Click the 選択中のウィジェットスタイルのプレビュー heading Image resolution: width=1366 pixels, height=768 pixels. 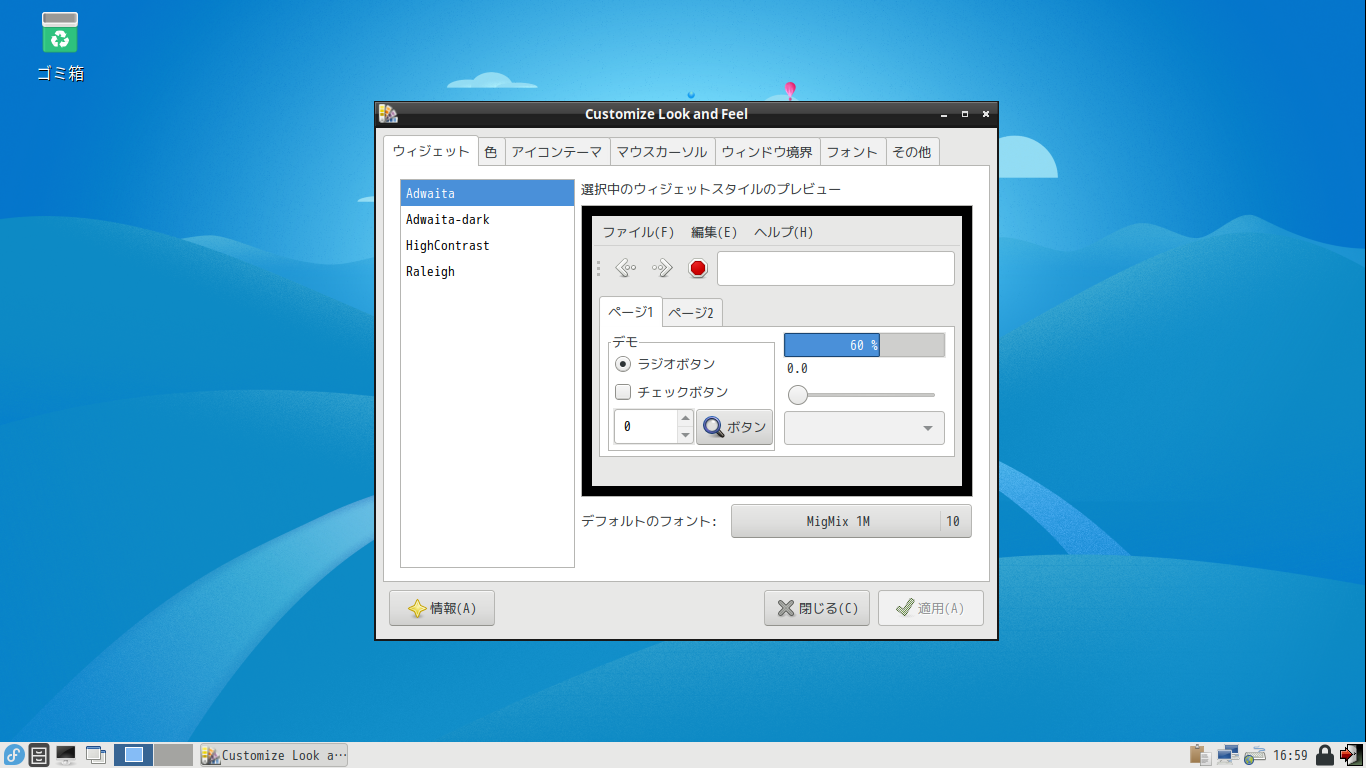point(711,189)
